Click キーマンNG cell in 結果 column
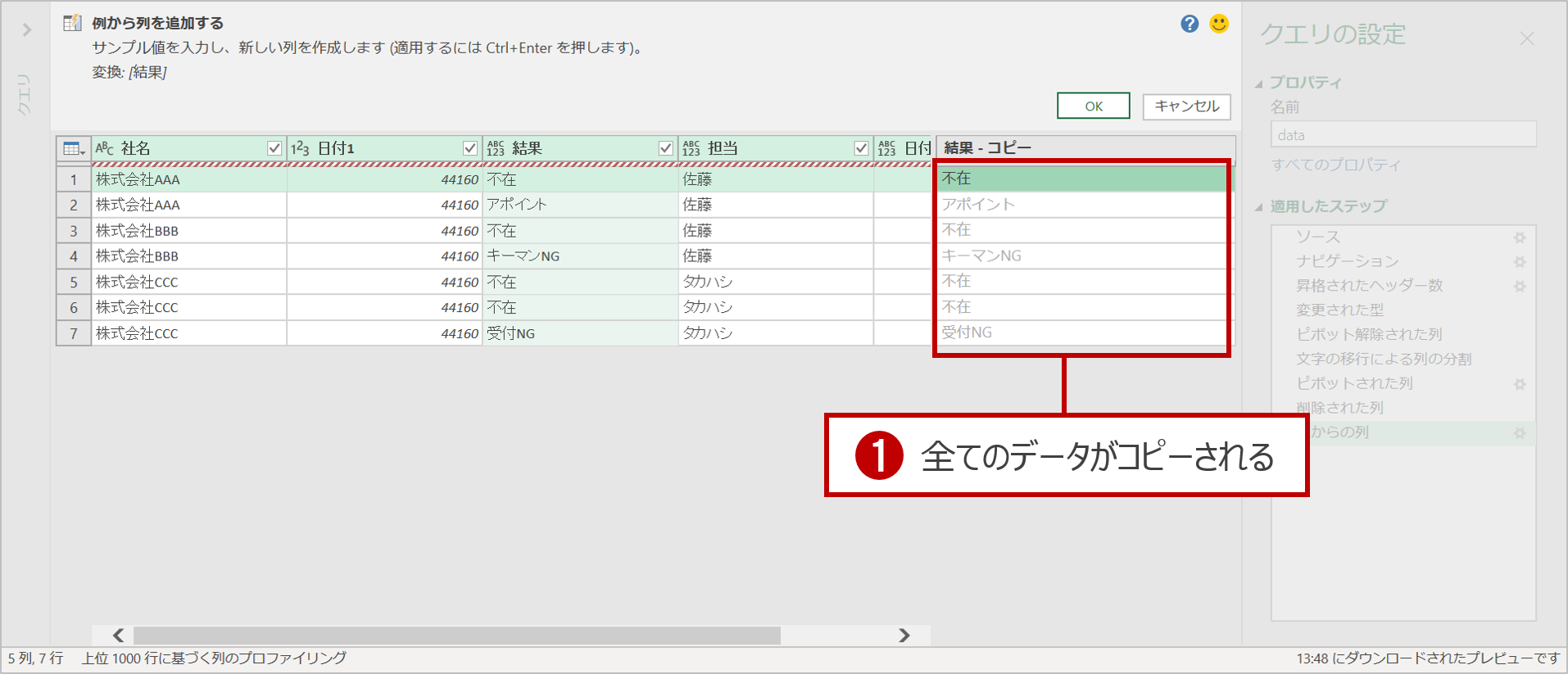The height and width of the screenshot is (674, 1568). (x=580, y=256)
